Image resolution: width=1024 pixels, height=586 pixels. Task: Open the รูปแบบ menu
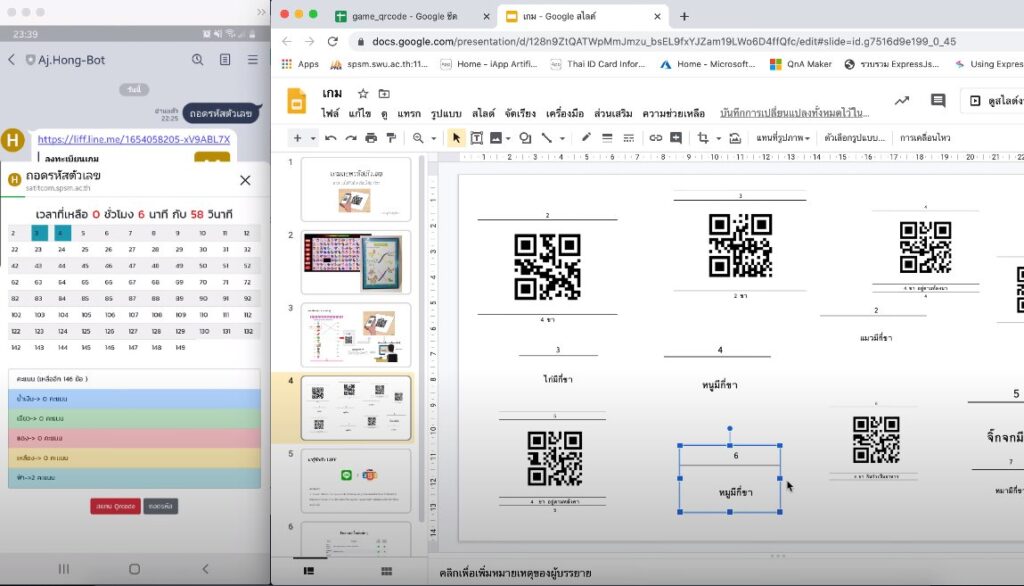pos(446,114)
